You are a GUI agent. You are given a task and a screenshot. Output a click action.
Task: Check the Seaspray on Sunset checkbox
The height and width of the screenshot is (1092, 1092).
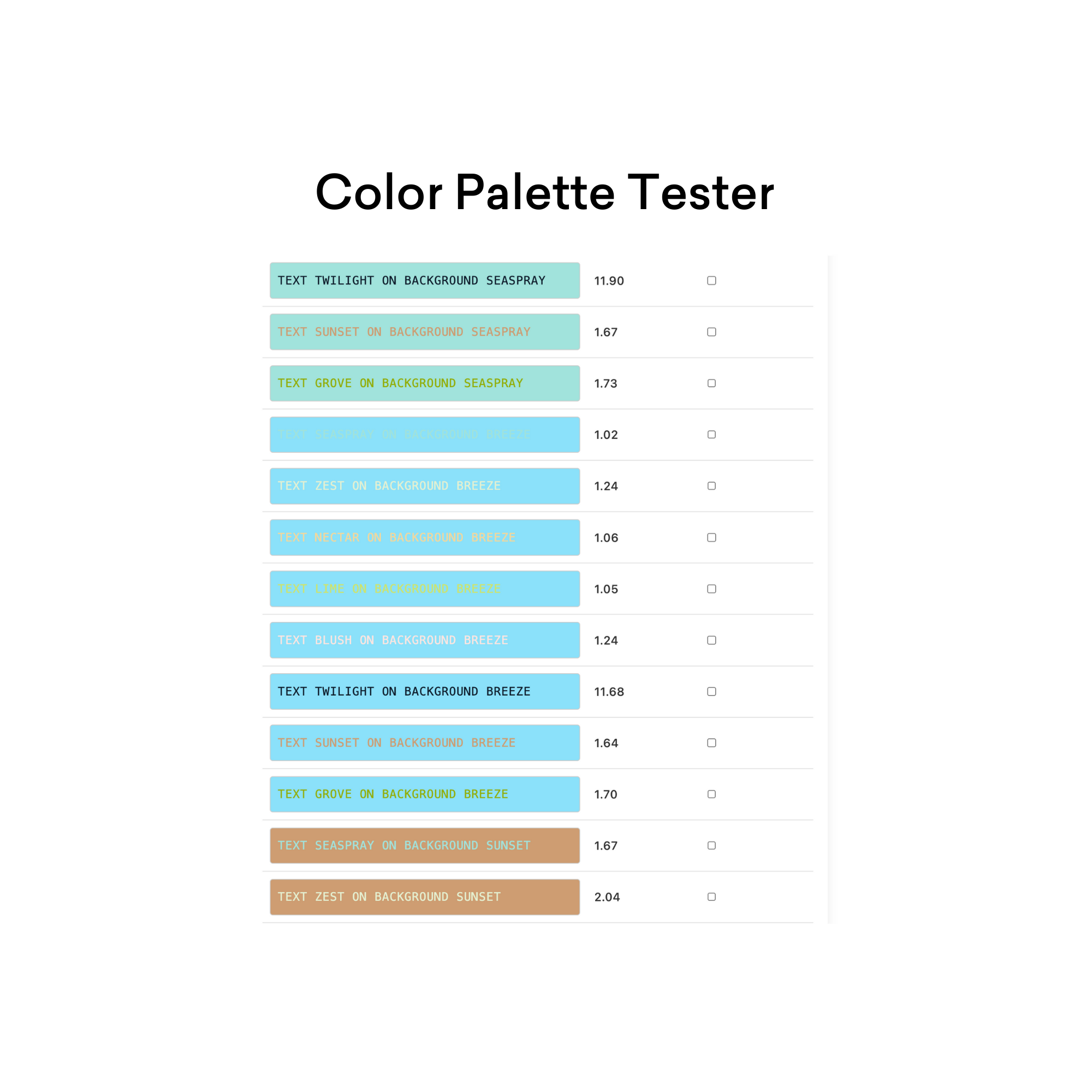tap(711, 846)
